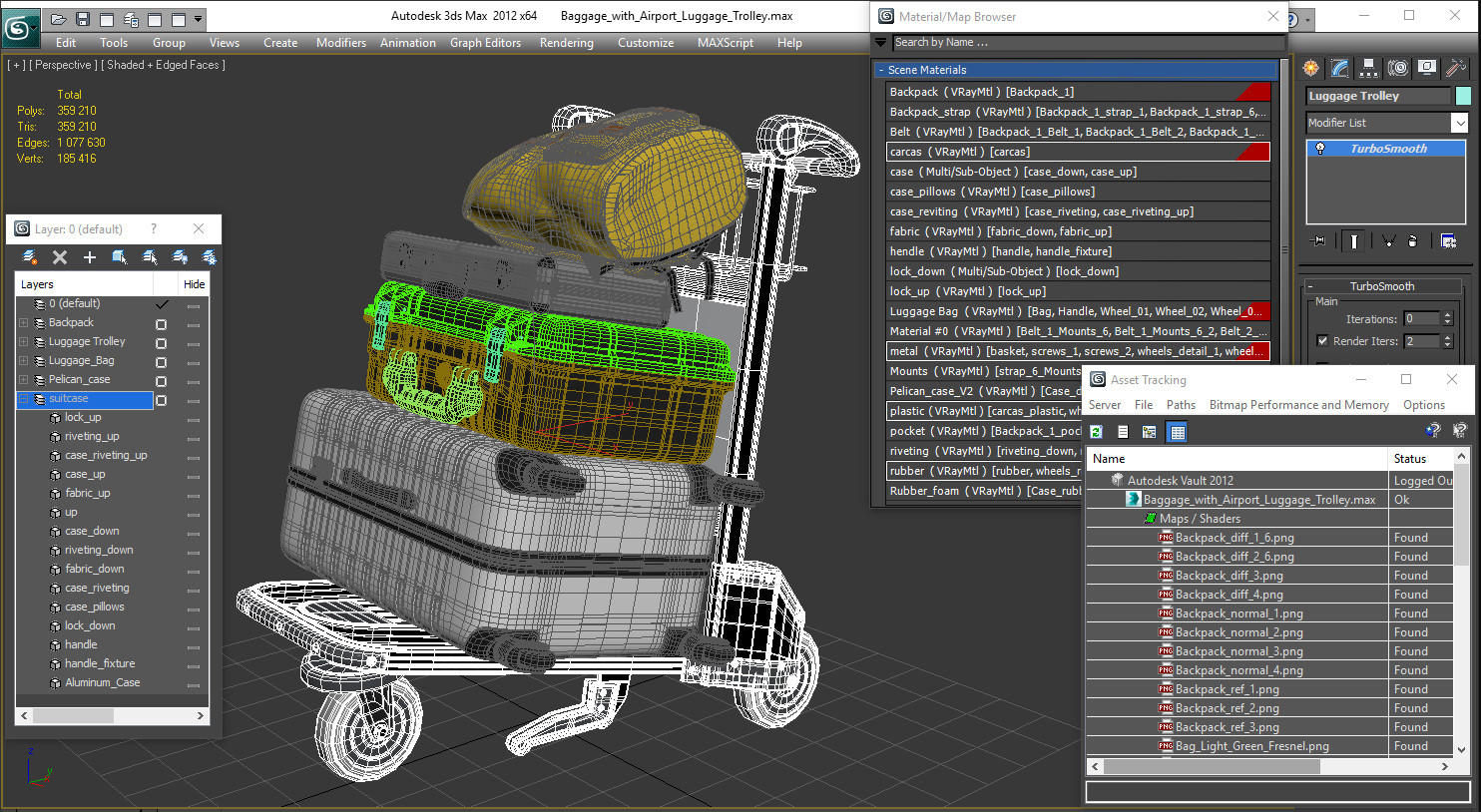Open the quick access toolbar customize arrow

click(199, 19)
